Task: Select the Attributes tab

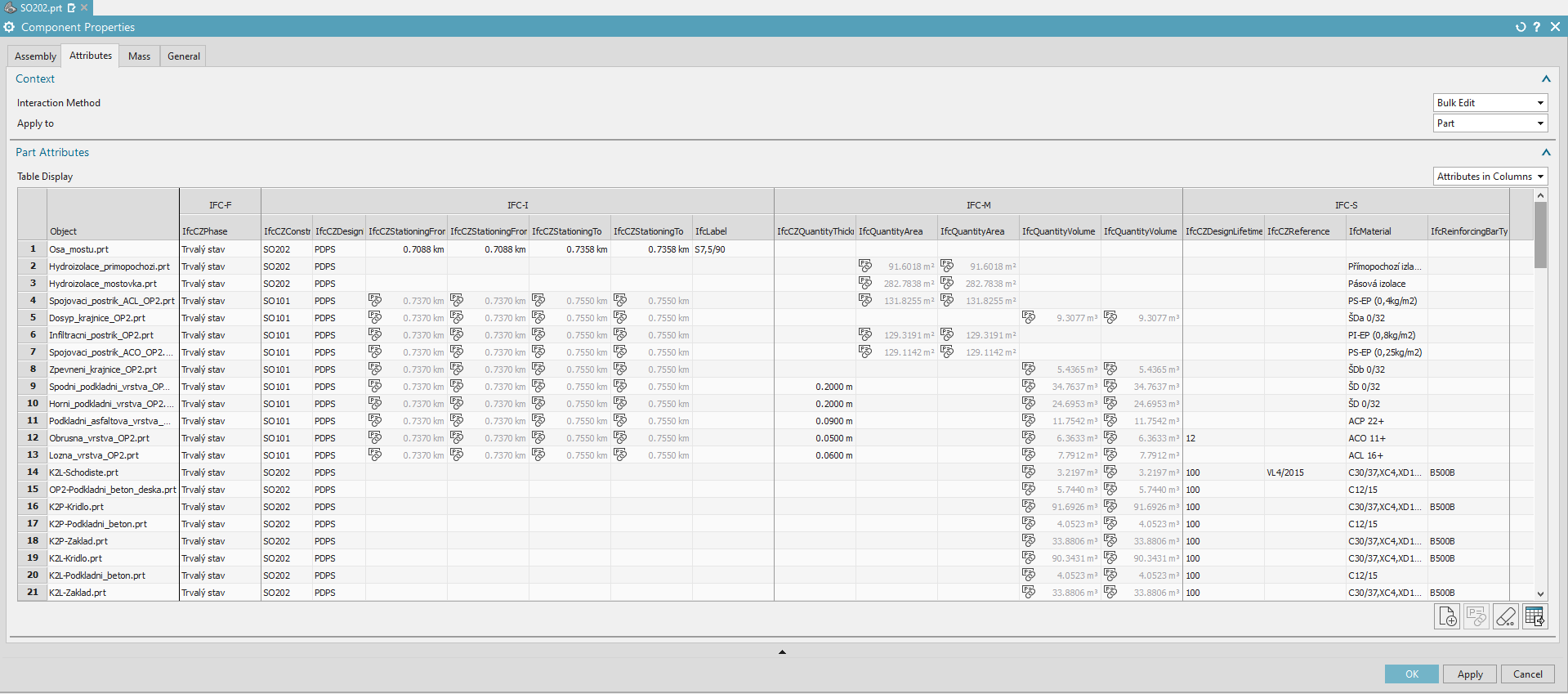Action: (91, 56)
